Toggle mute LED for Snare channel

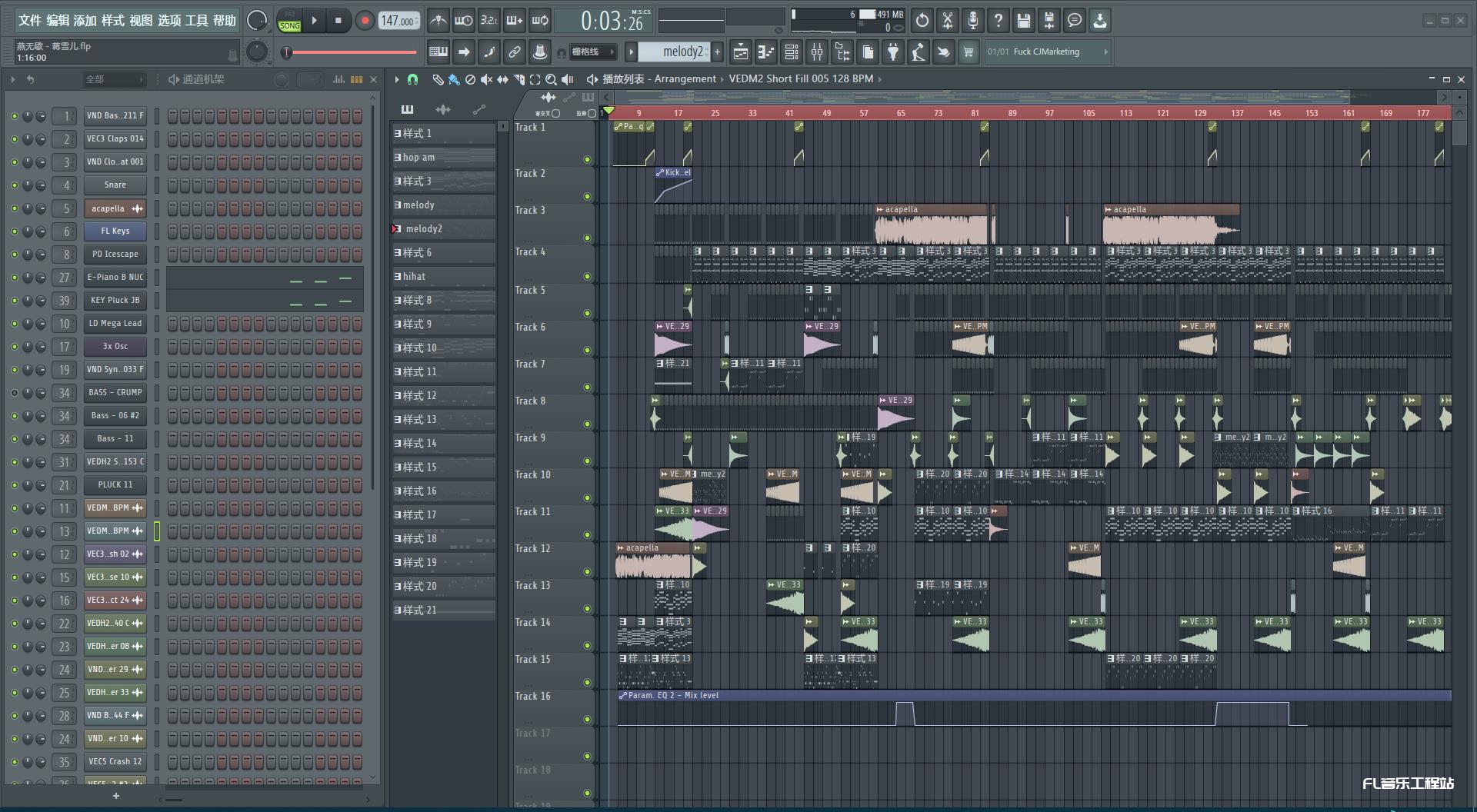coord(14,185)
